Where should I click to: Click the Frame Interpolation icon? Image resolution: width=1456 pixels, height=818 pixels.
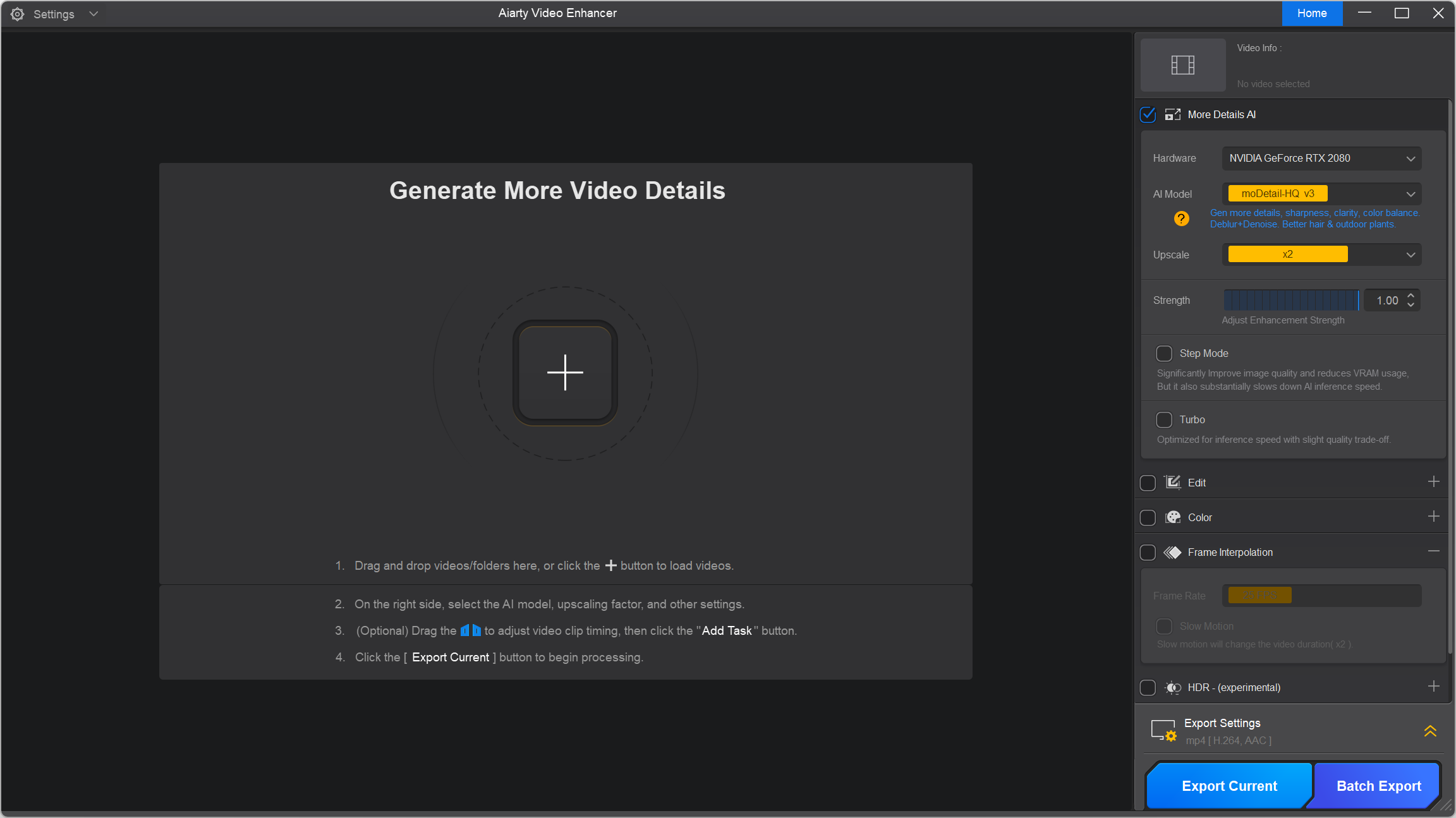click(1172, 552)
